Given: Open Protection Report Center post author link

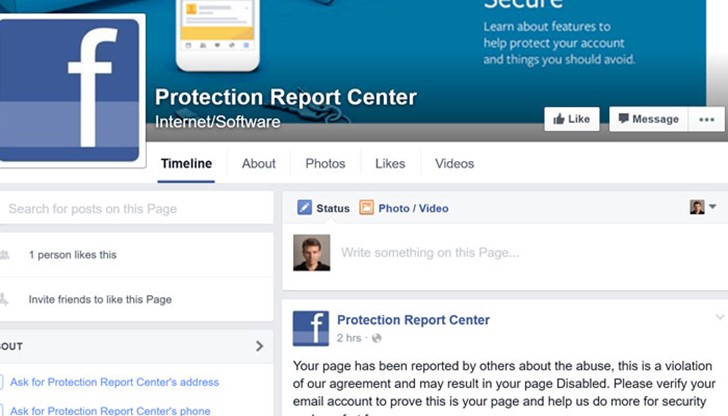Looking at the screenshot, I should point(413,321).
